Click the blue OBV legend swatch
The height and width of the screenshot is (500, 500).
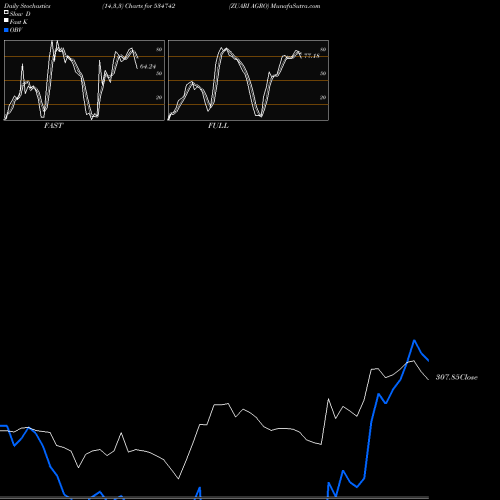[x=6, y=30]
